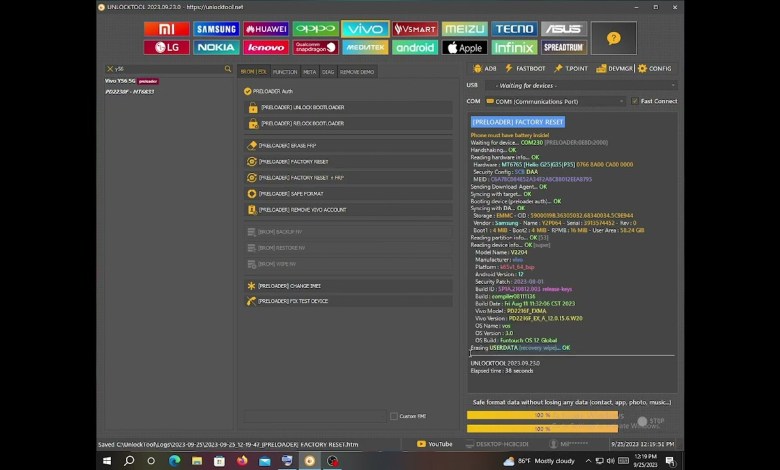Run PRELOADER Factory Reset

[348, 162]
